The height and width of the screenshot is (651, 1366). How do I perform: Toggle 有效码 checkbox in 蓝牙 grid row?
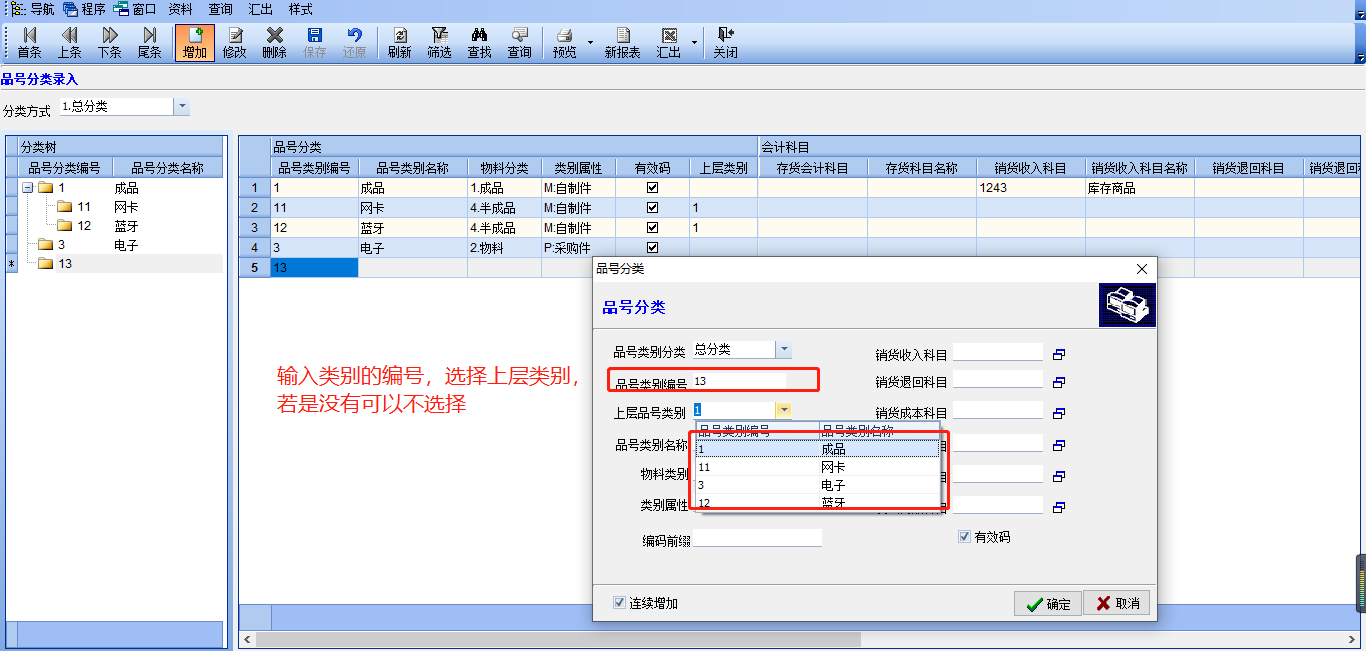pos(652,228)
